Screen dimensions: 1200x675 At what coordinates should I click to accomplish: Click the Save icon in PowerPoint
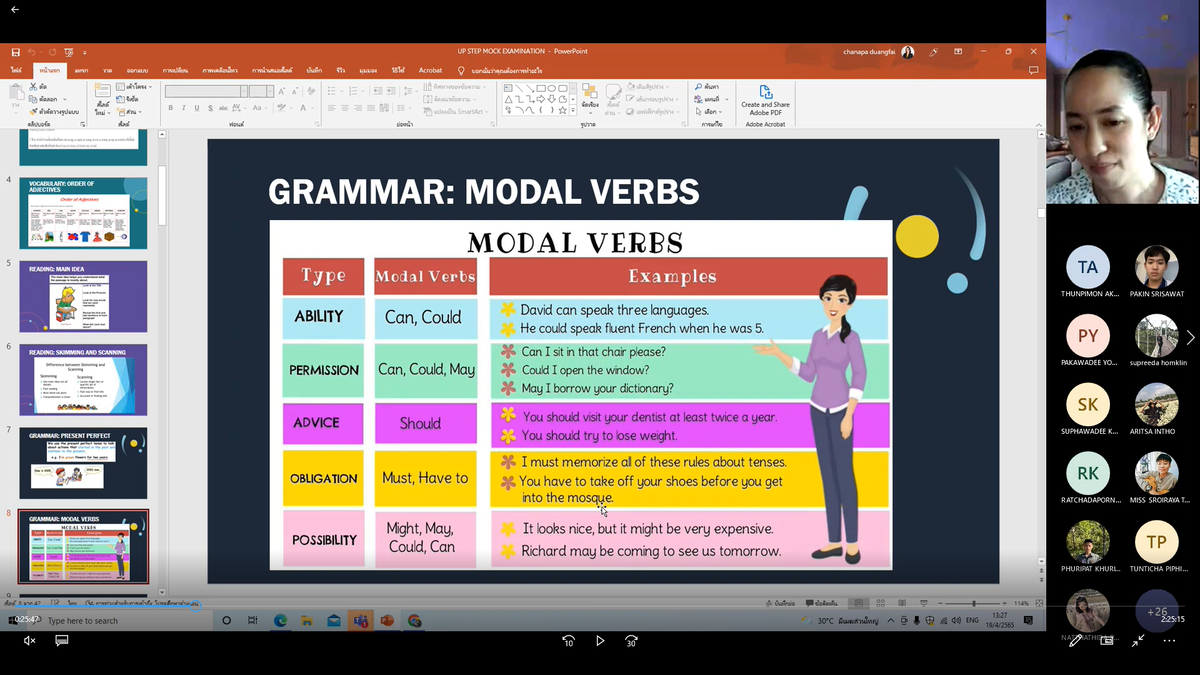16,51
